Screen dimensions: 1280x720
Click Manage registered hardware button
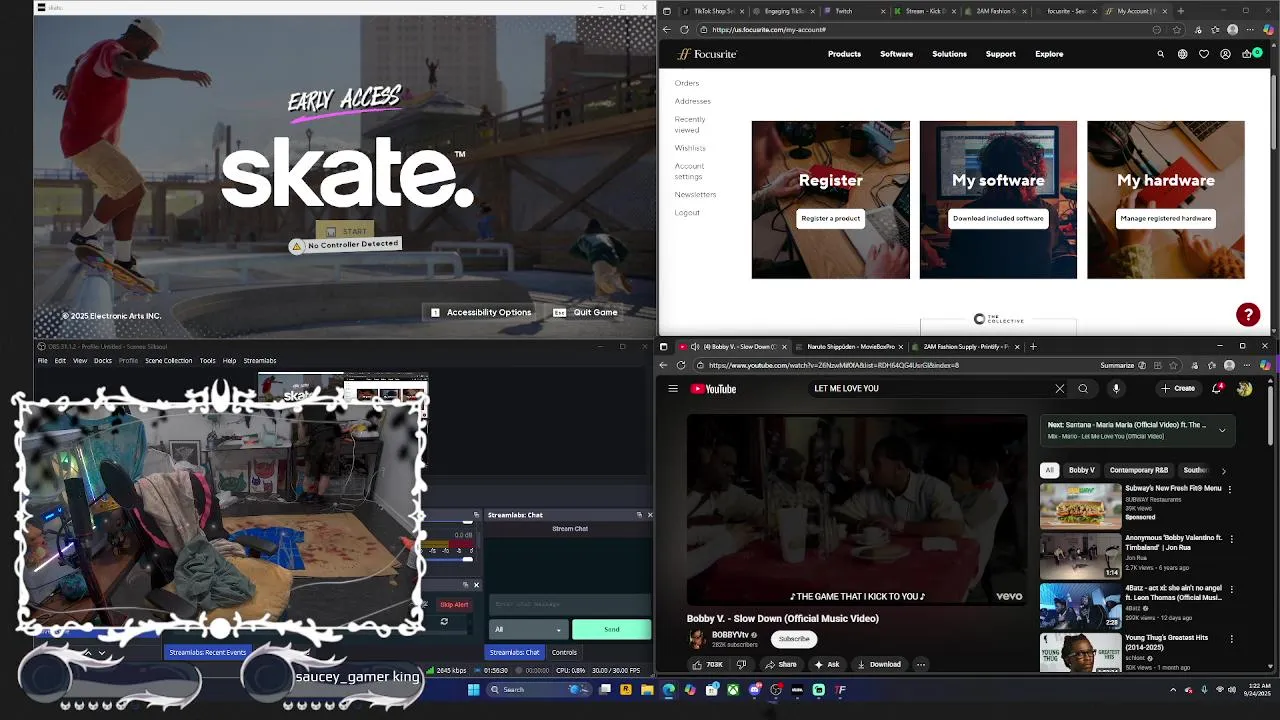pos(1166,218)
